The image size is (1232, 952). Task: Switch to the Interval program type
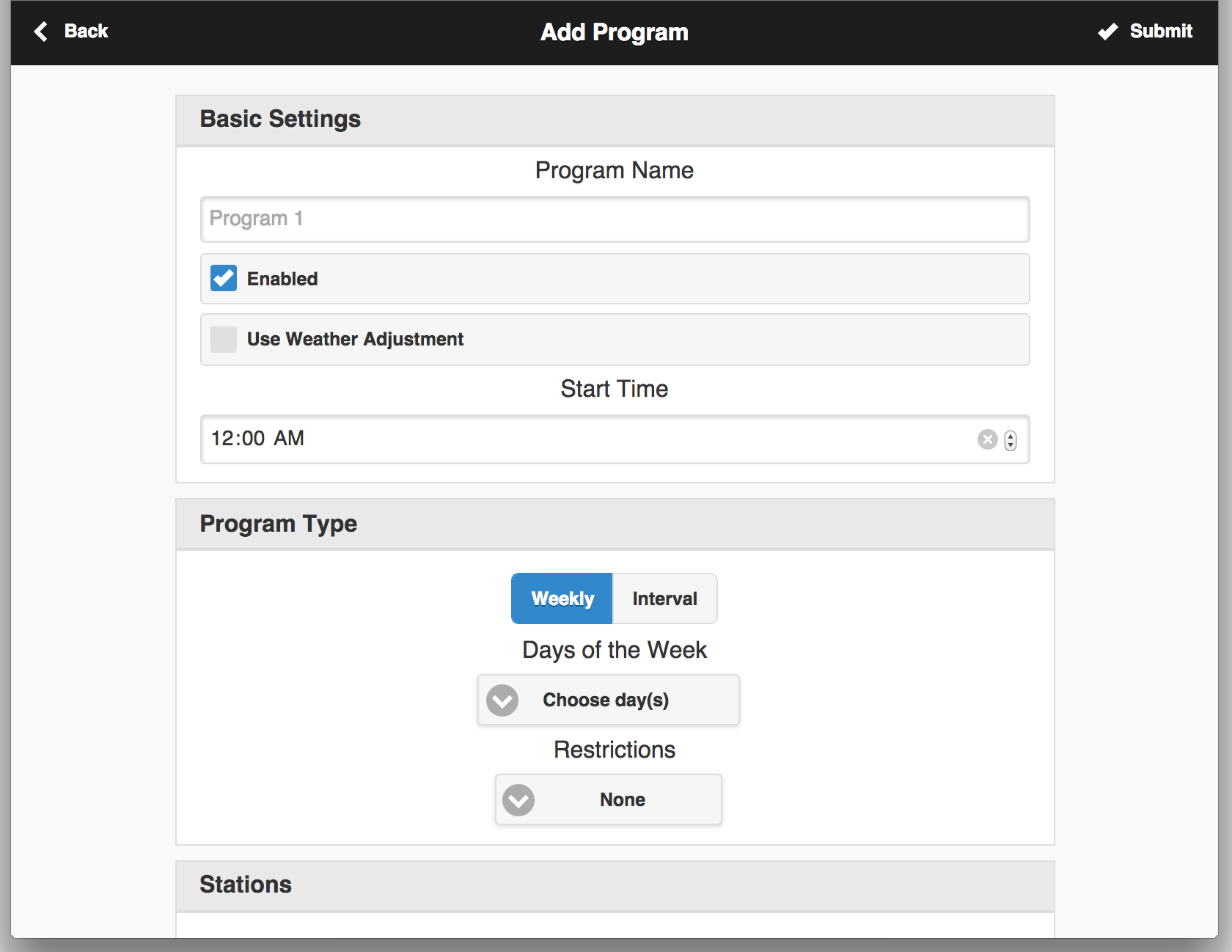coord(664,599)
